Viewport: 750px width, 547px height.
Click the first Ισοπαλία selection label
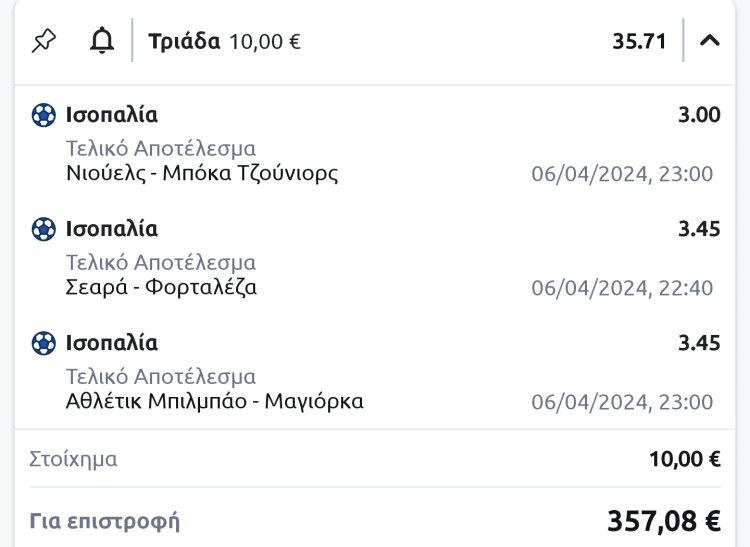point(111,115)
